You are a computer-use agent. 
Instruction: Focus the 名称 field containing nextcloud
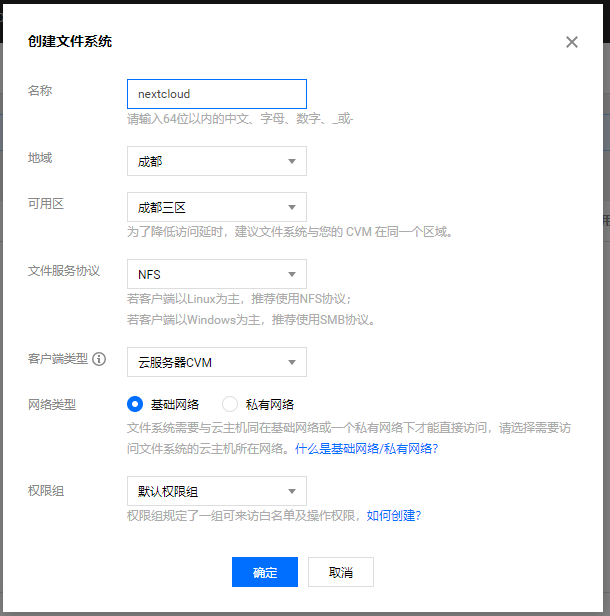coord(216,94)
